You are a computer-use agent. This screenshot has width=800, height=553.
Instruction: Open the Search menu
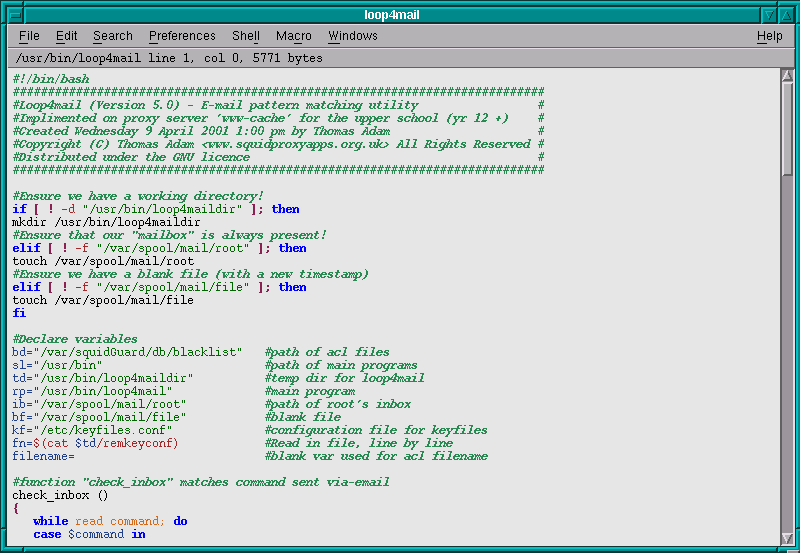coord(113,36)
